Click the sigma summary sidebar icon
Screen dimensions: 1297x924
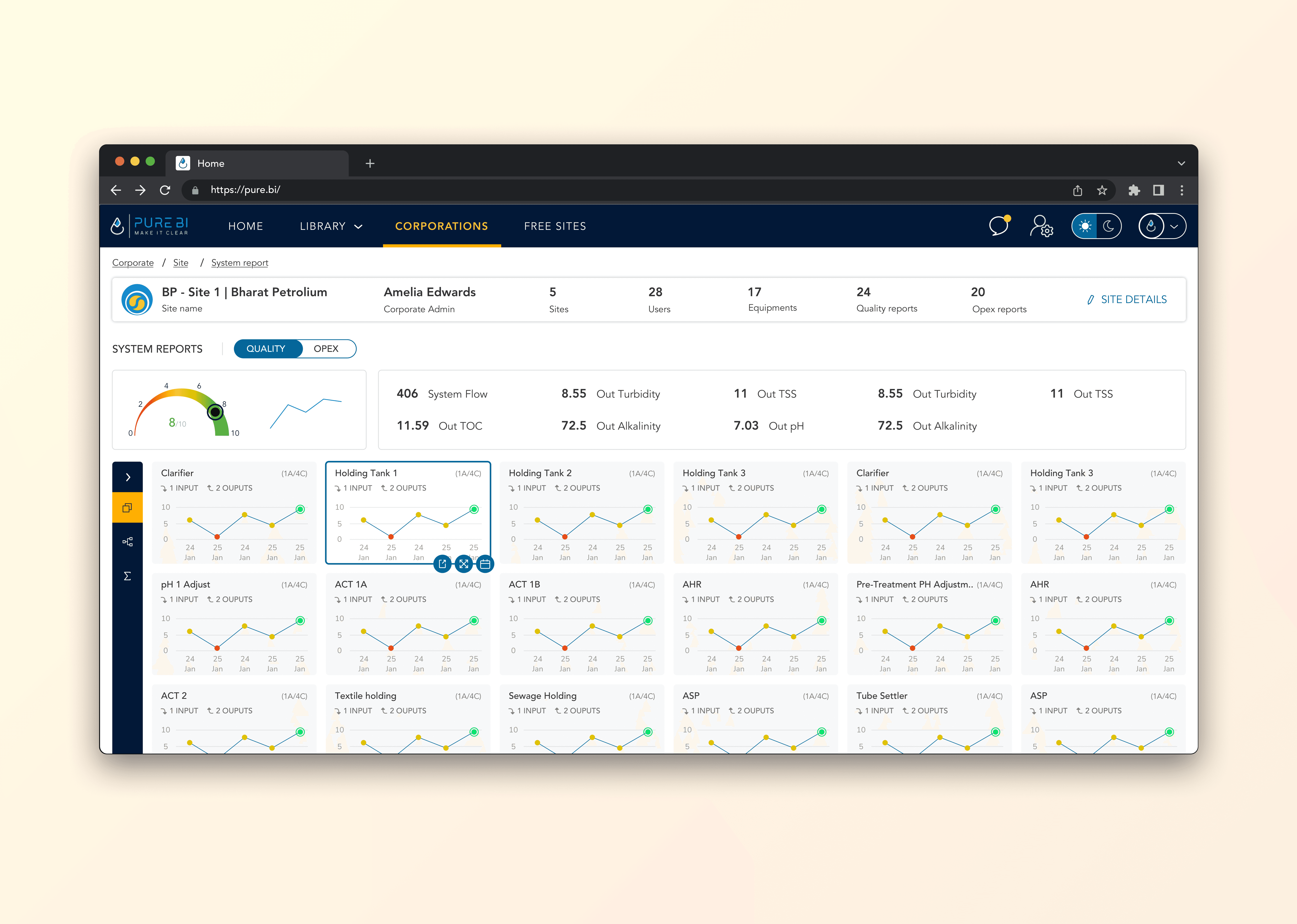click(128, 576)
